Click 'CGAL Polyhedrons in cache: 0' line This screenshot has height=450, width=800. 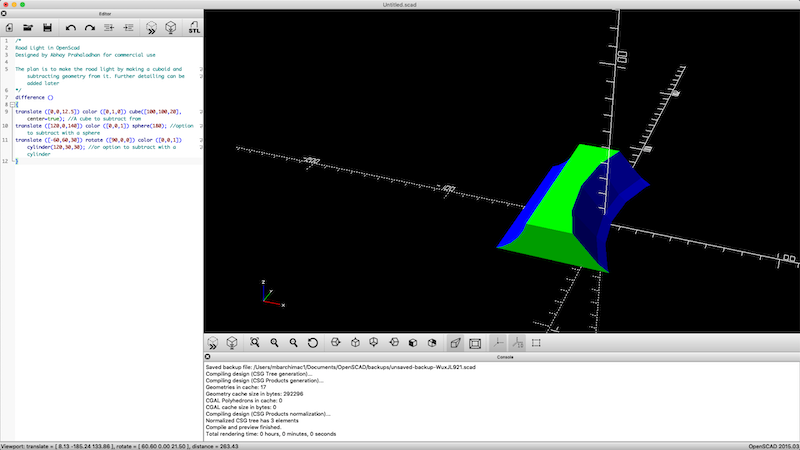tap(243, 401)
